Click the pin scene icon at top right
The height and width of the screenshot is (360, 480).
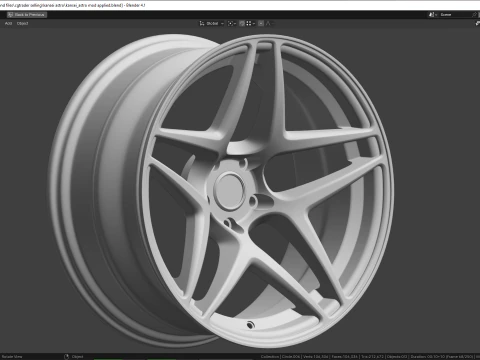click(x=475, y=15)
